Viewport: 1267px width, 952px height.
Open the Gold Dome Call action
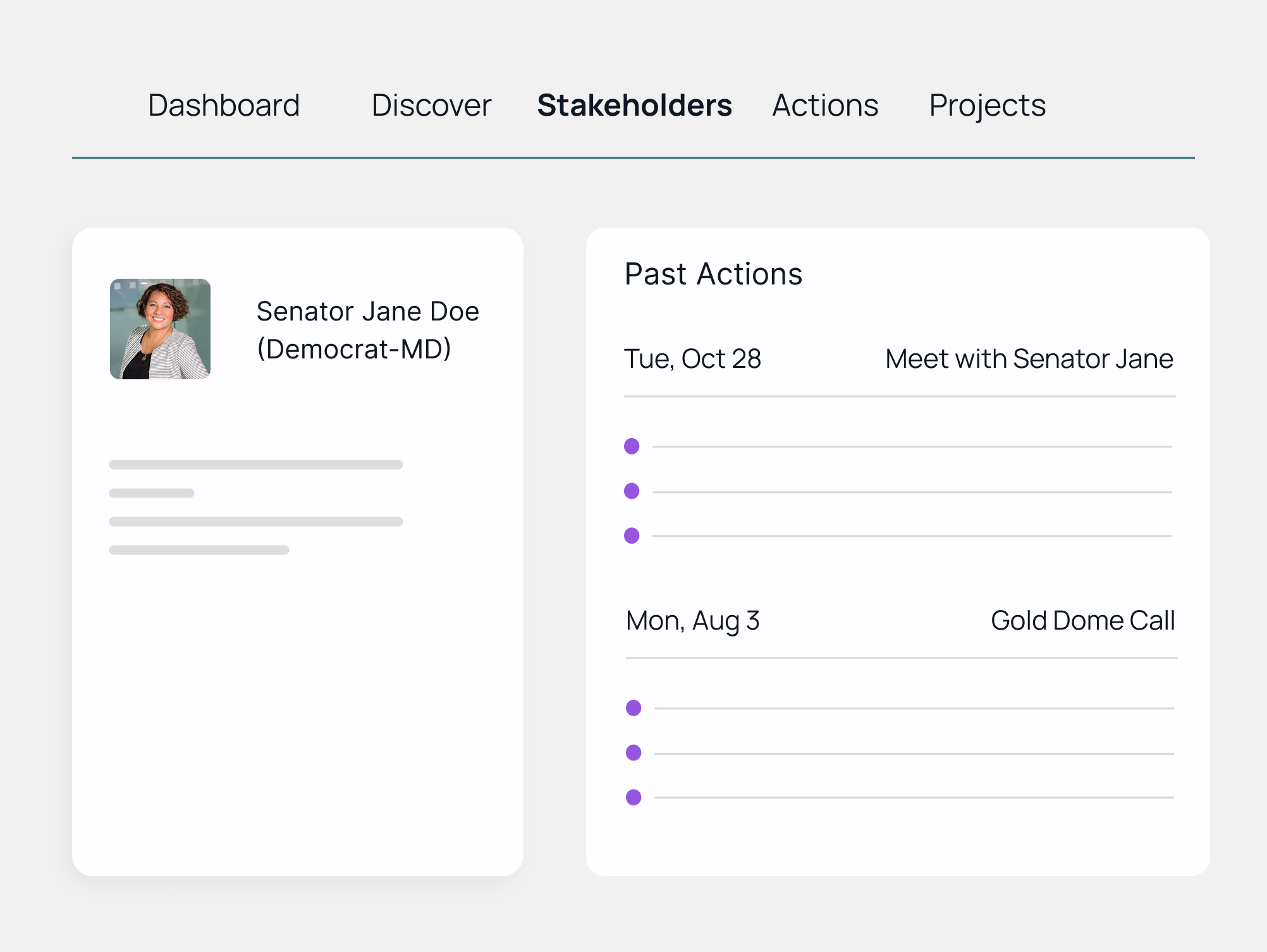click(x=1082, y=620)
